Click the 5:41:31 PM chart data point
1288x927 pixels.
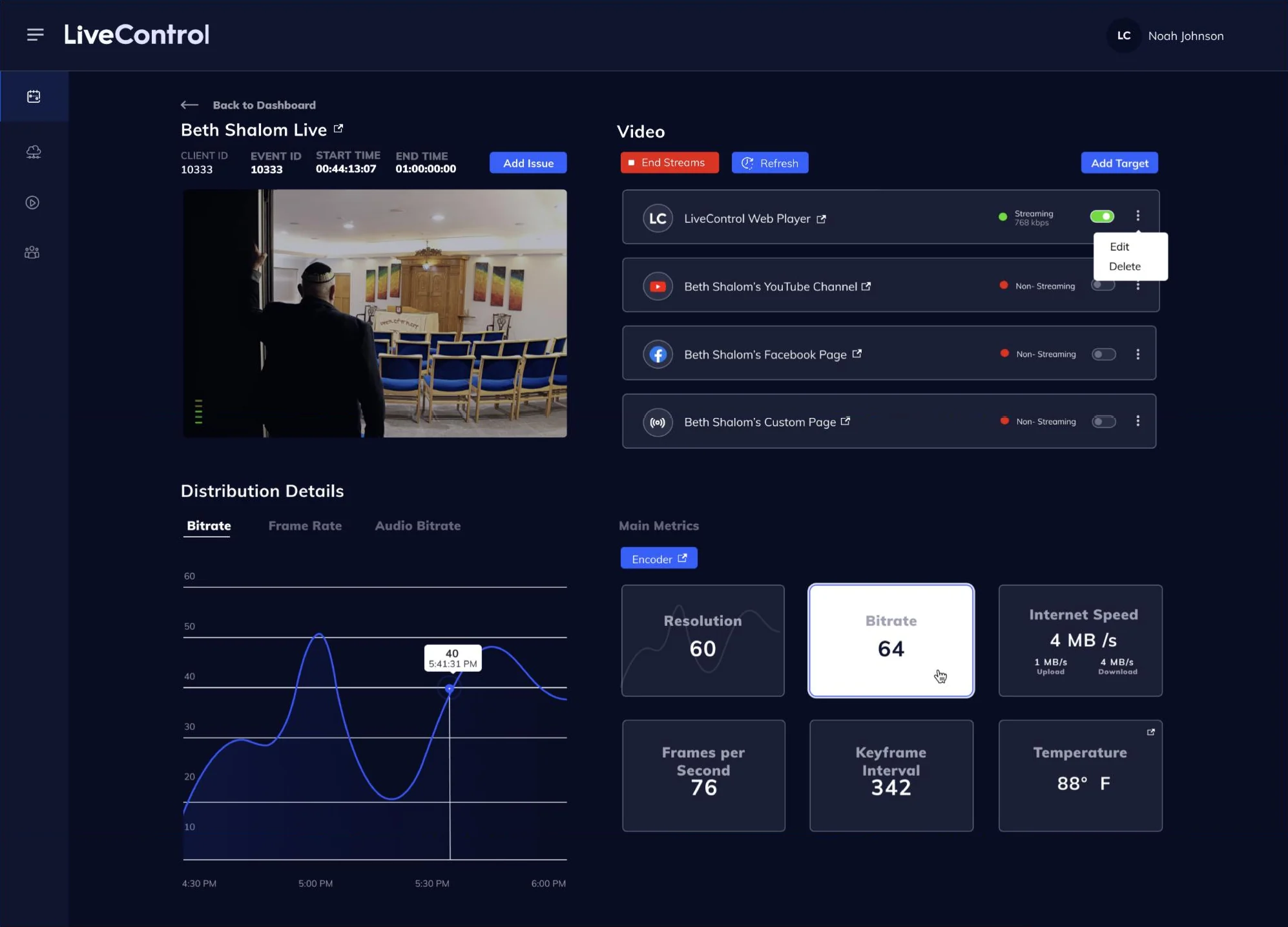click(450, 689)
